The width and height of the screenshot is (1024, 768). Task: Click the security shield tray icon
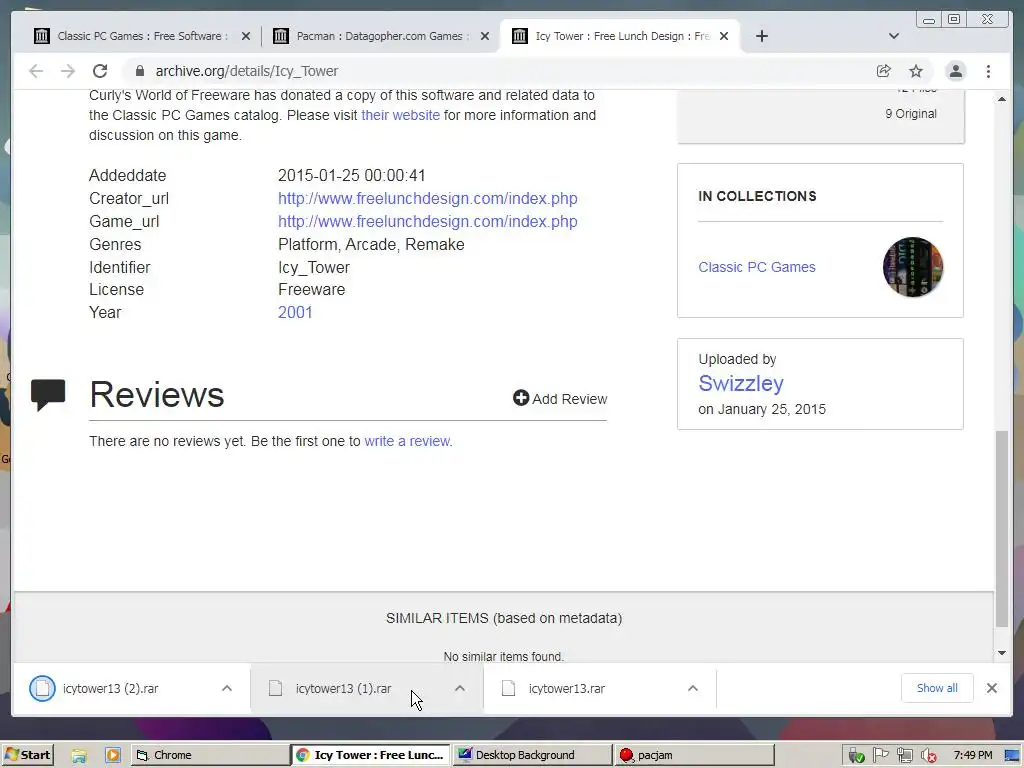(856, 756)
